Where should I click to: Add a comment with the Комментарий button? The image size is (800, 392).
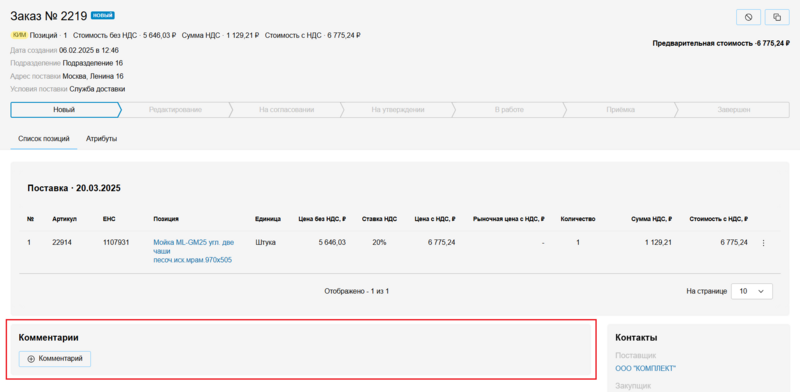pyautogui.click(x=55, y=359)
